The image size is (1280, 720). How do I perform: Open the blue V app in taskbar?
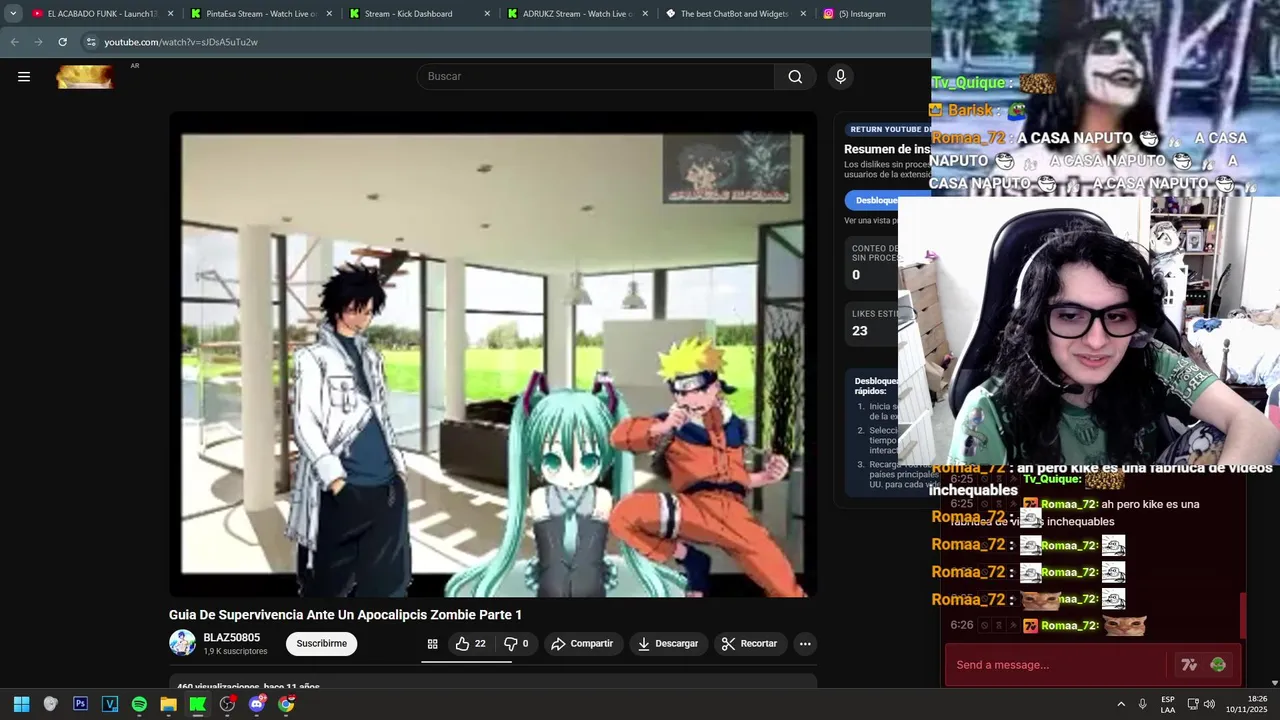pos(110,704)
